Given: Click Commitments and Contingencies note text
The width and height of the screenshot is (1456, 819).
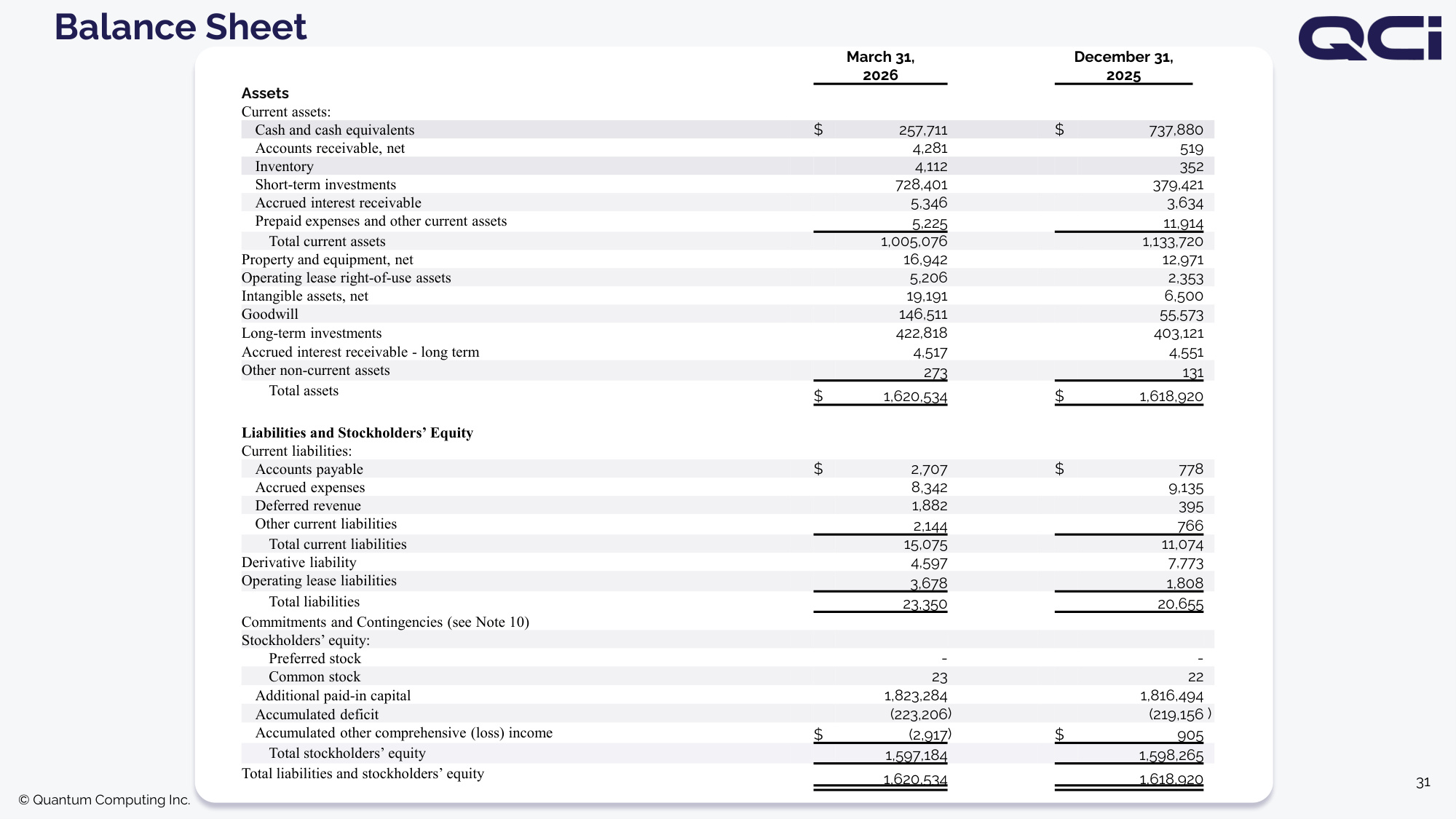Looking at the screenshot, I should pyautogui.click(x=385, y=622).
